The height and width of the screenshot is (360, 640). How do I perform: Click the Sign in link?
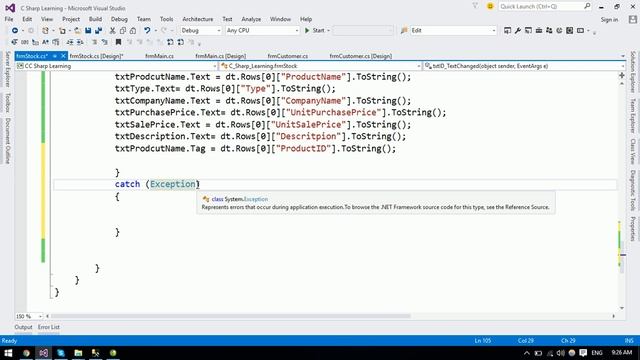(x=609, y=20)
